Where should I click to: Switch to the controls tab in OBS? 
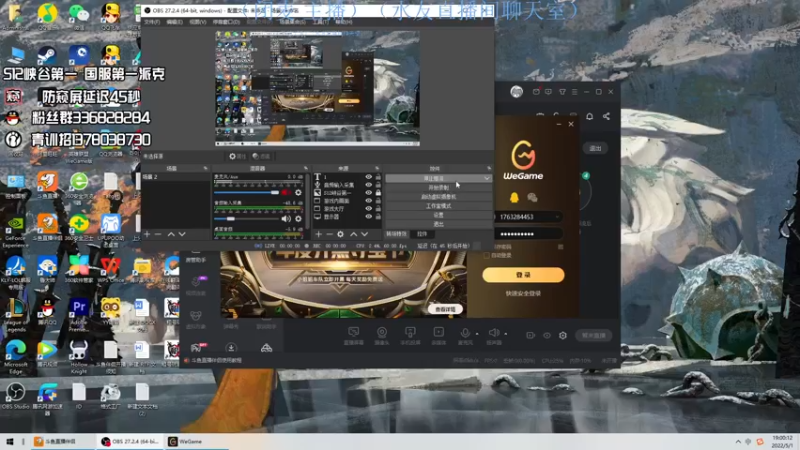coord(422,234)
